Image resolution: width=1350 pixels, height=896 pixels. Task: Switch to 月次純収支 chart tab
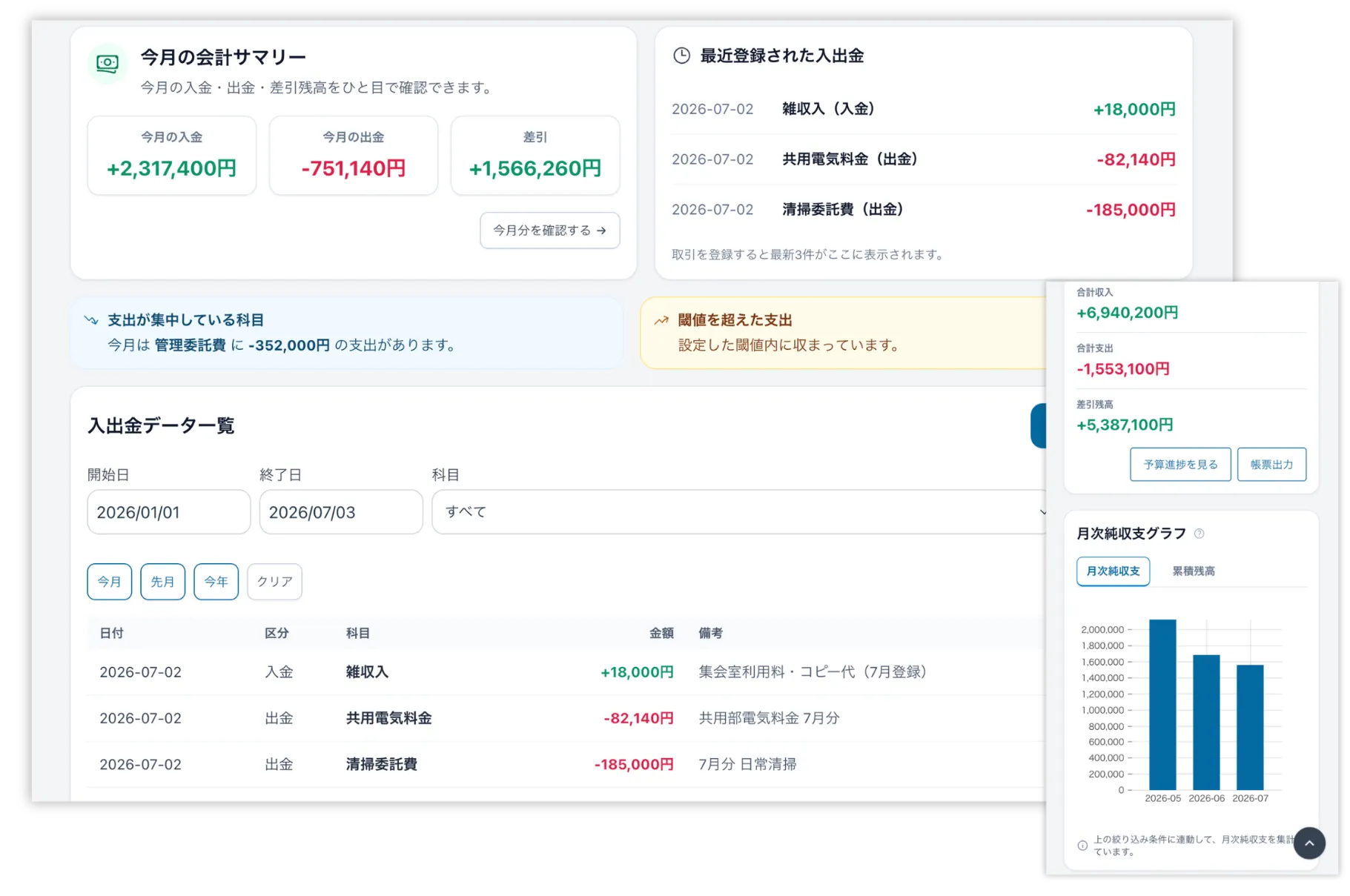(1113, 571)
